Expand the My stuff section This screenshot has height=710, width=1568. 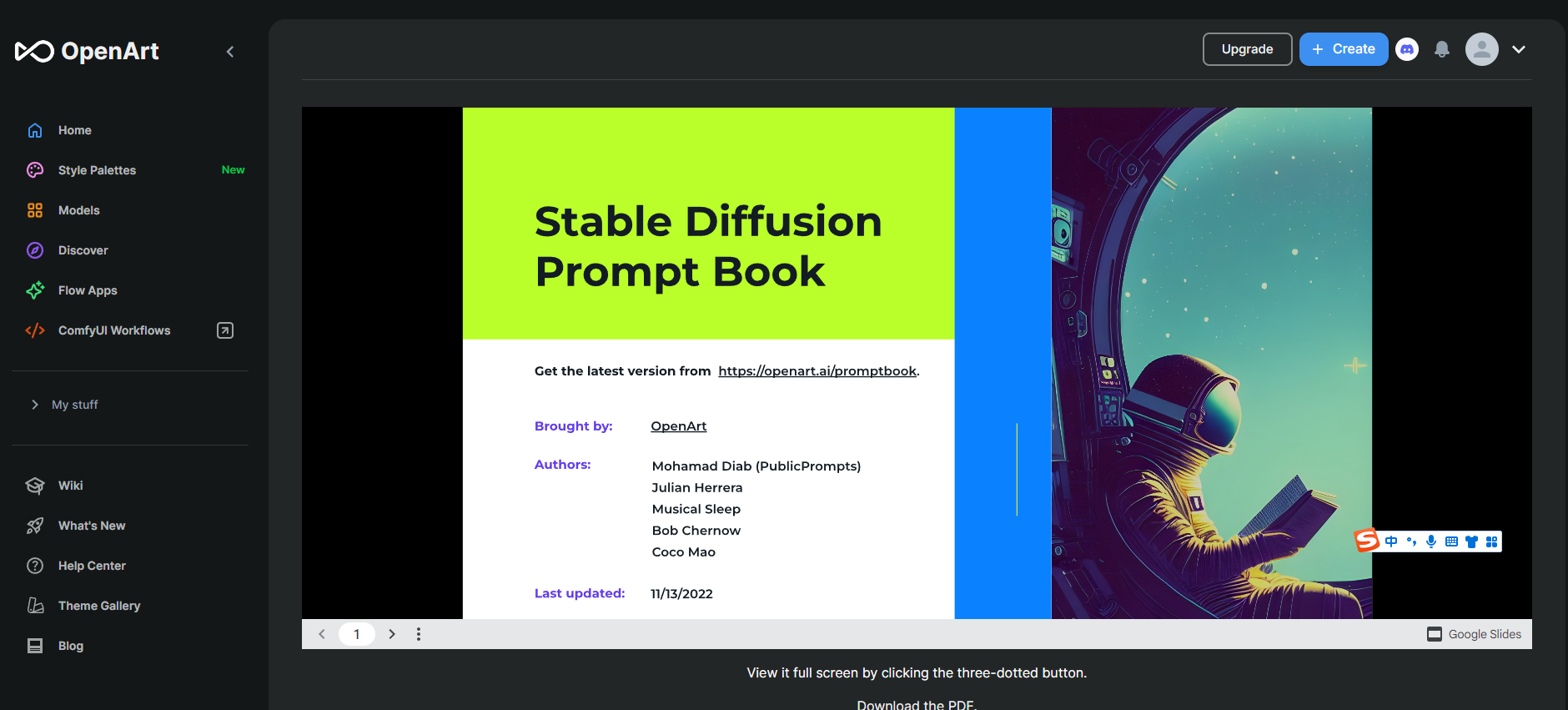64,405
